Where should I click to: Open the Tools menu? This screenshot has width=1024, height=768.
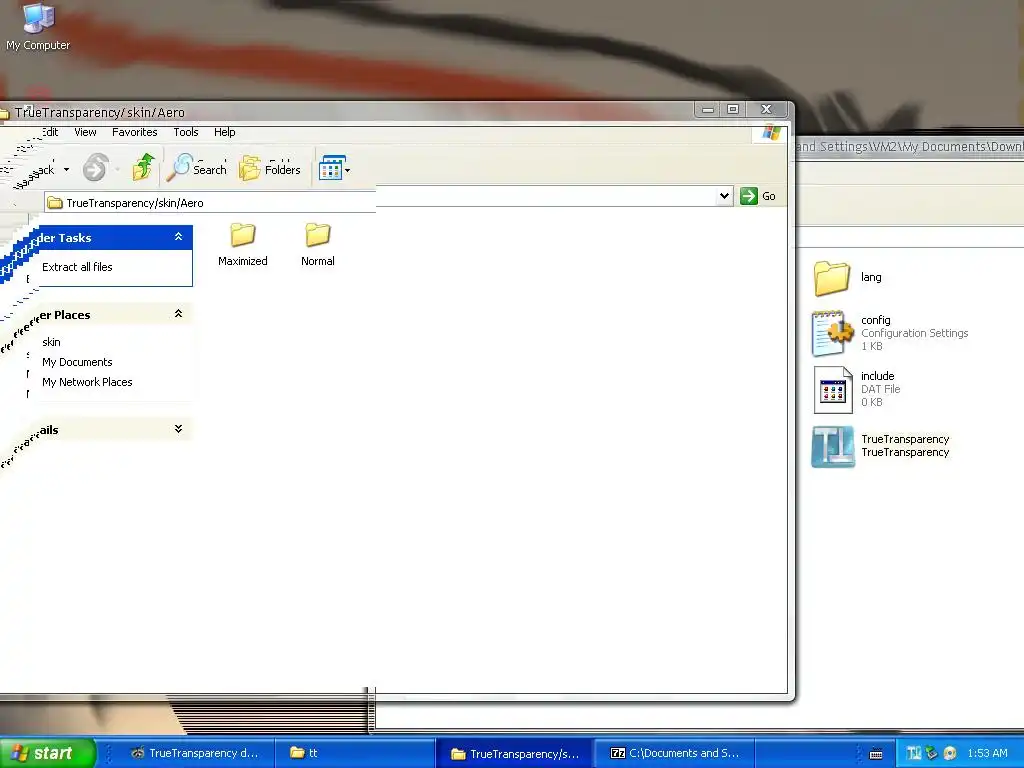tap(185, 132)
